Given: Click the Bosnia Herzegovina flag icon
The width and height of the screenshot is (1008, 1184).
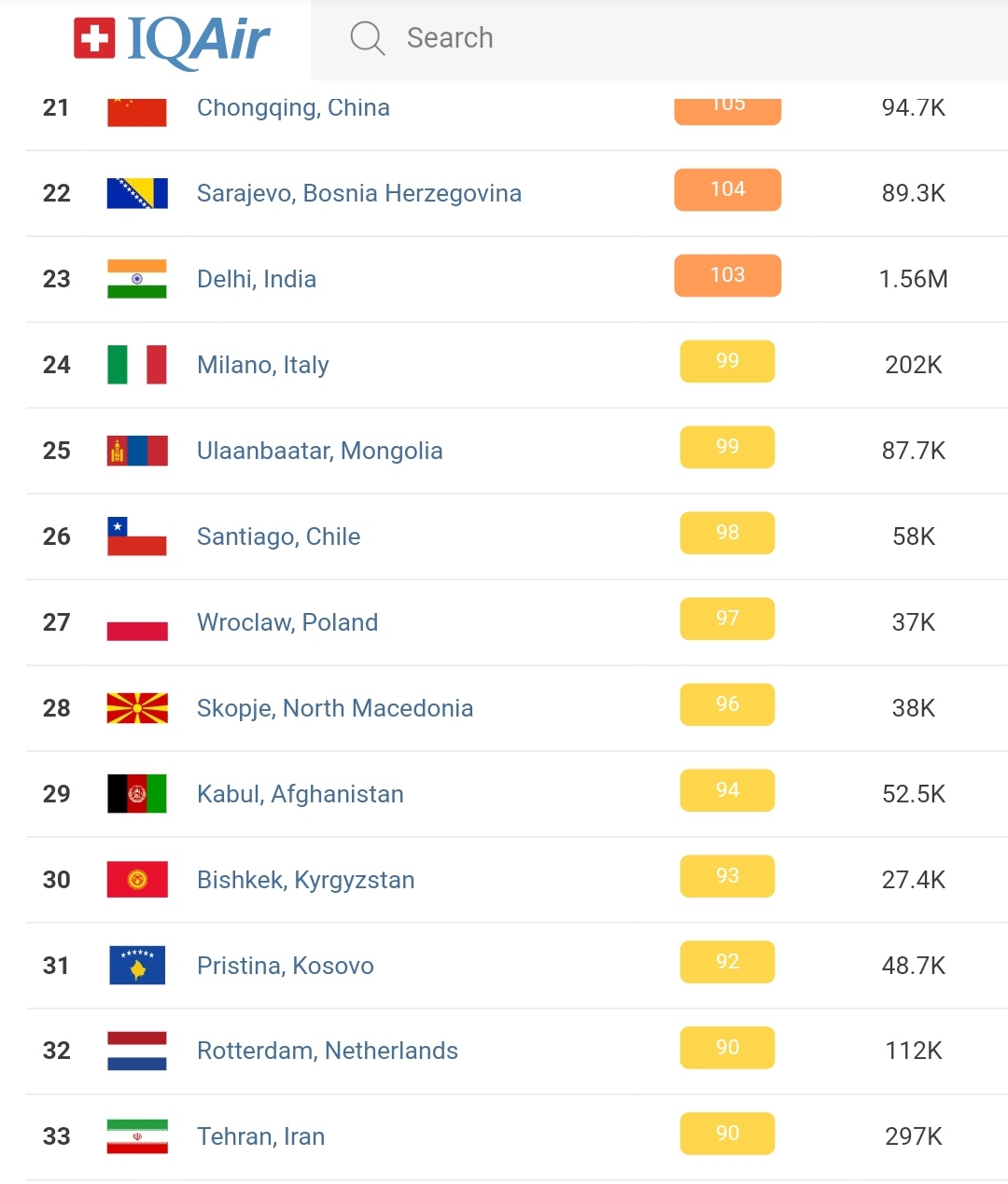Looking at the screenshot, I should [137, 193].
